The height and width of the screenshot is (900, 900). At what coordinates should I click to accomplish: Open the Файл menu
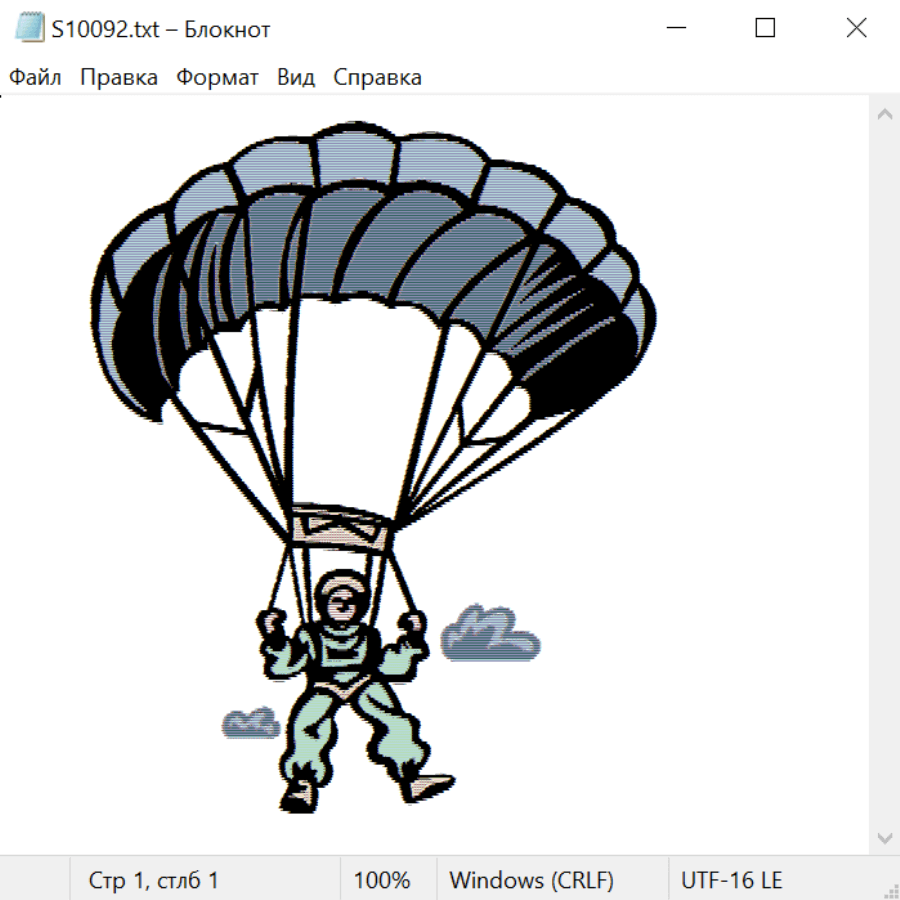click(x=36, y=78)
